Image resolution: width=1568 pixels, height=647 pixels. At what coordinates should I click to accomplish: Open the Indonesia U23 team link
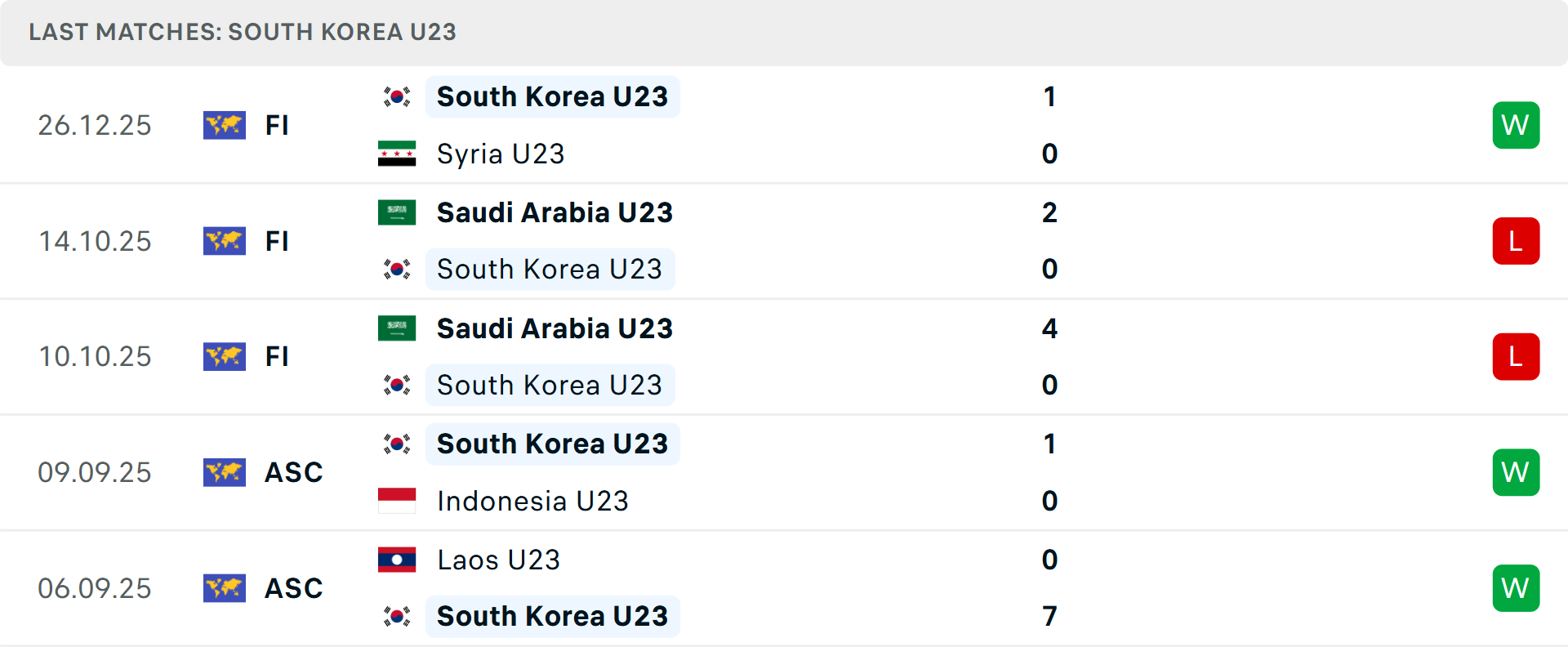click(532, 501)
